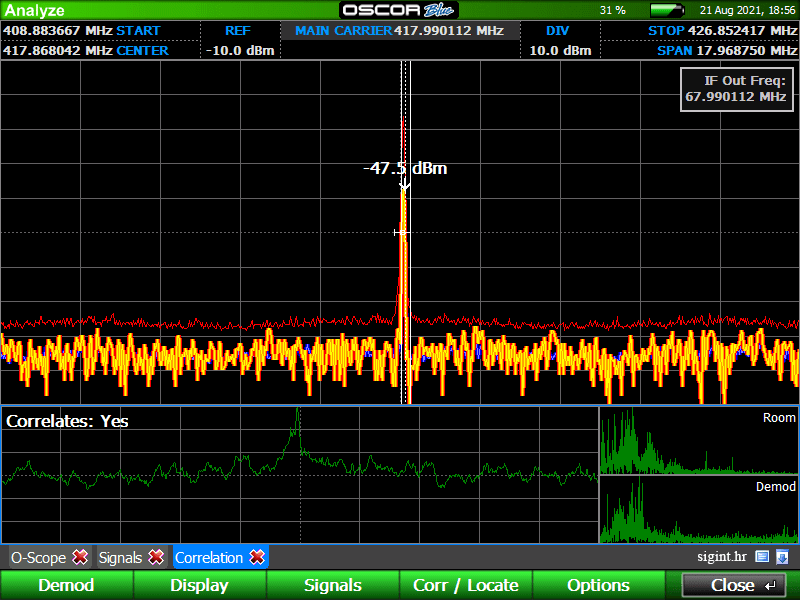Viewport: 800px width, 600px height.
Task: Select the Correlation tab
Action: pyautogui.click(x=209, y=558)
